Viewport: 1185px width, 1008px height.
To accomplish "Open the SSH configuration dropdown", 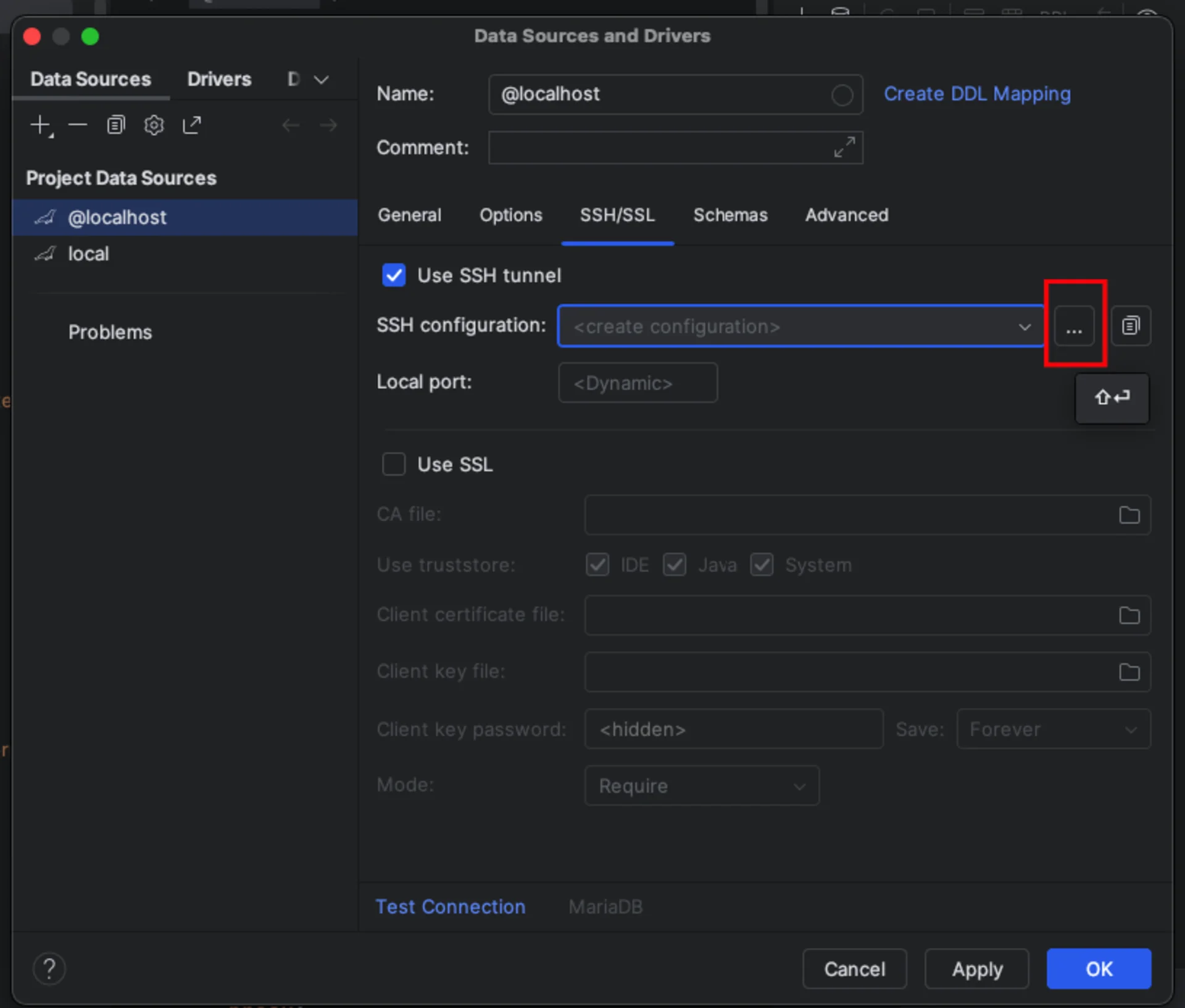I will coord(1024,326).
